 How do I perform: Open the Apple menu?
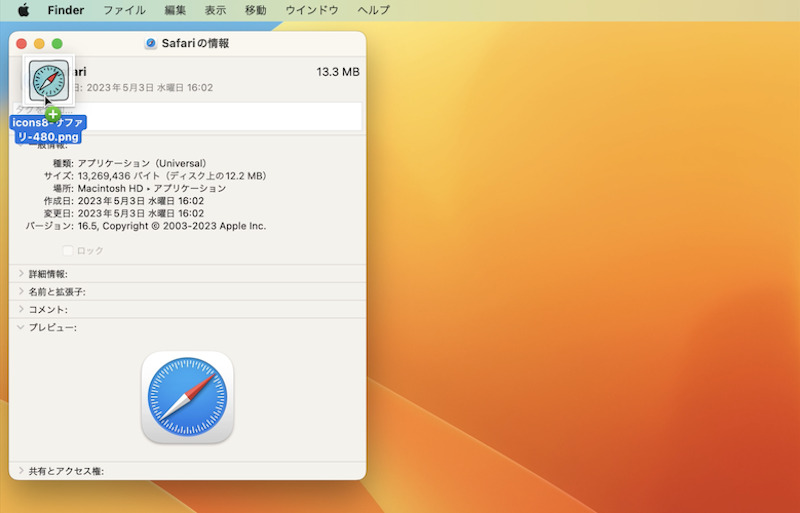(23, 10)
